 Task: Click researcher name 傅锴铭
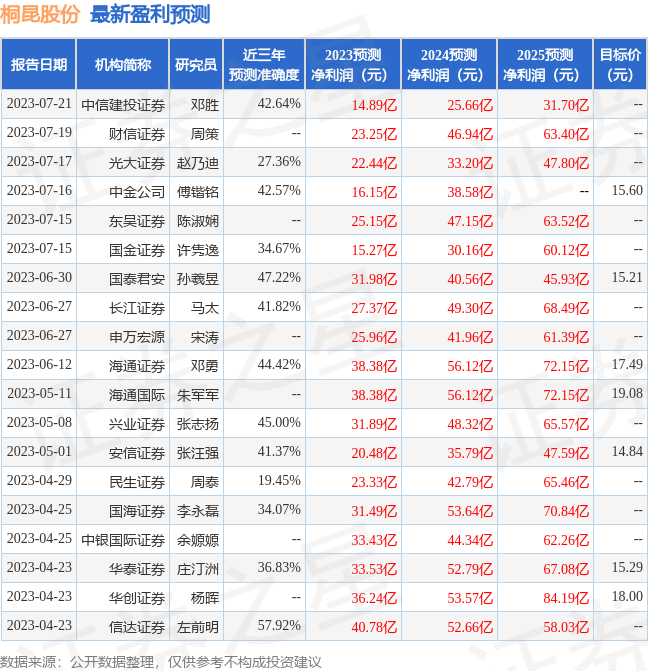click(x=198, y=192)
